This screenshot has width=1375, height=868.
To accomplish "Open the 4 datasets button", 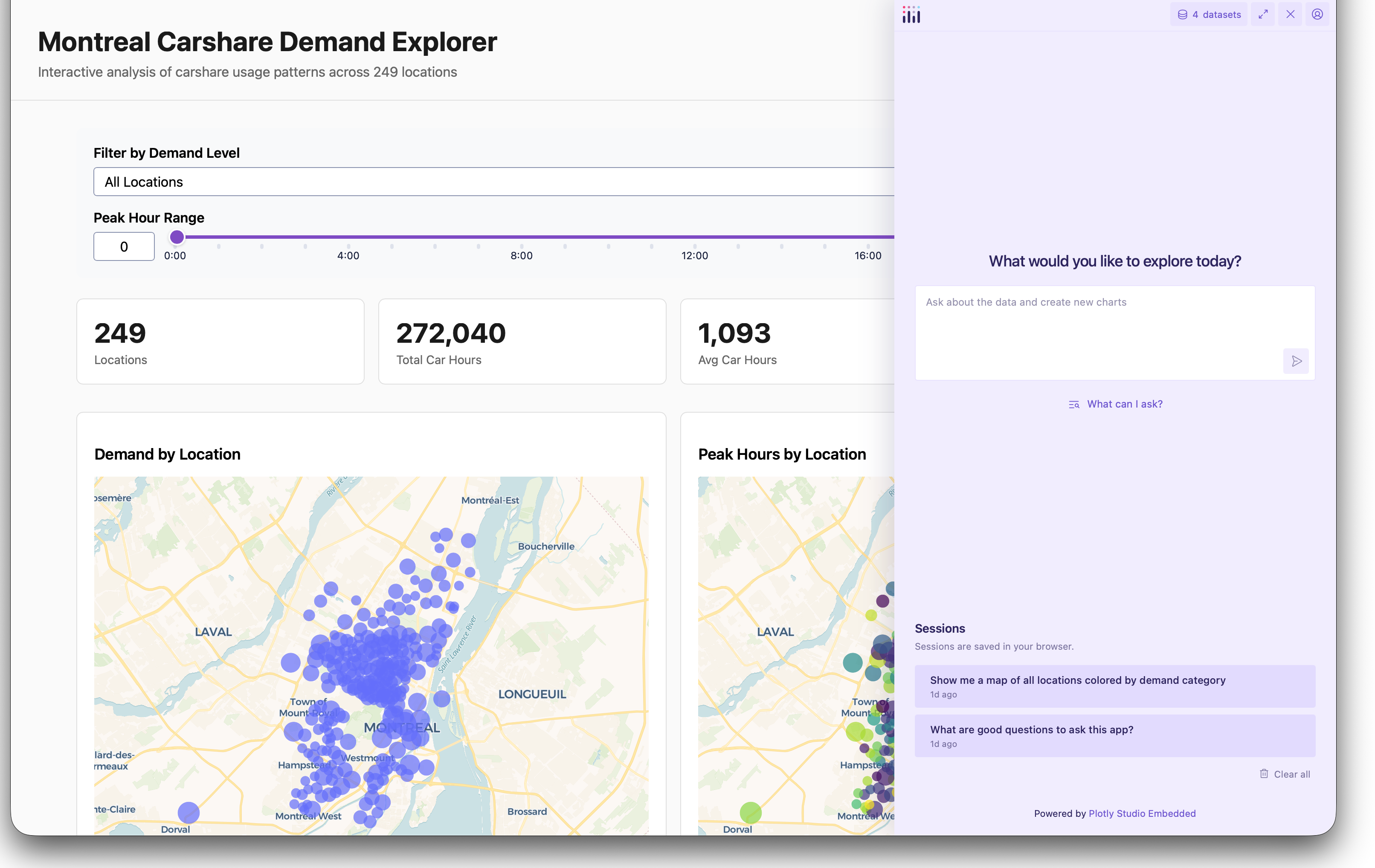I will click(x=1209, y=14).
